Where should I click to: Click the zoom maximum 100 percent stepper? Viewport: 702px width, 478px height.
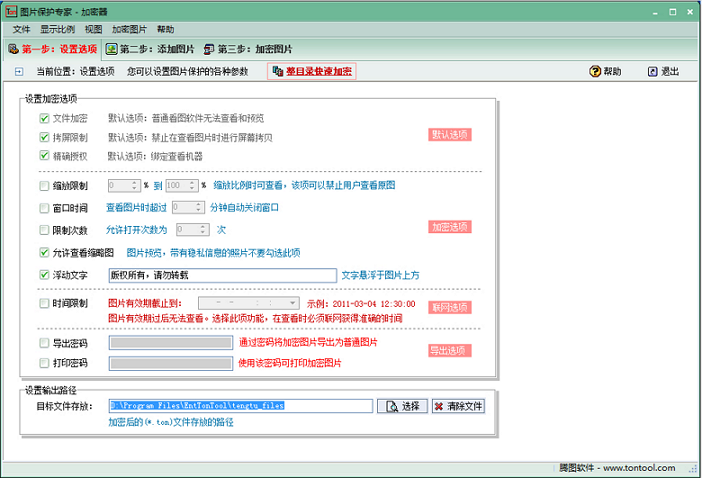click(192, 185)
